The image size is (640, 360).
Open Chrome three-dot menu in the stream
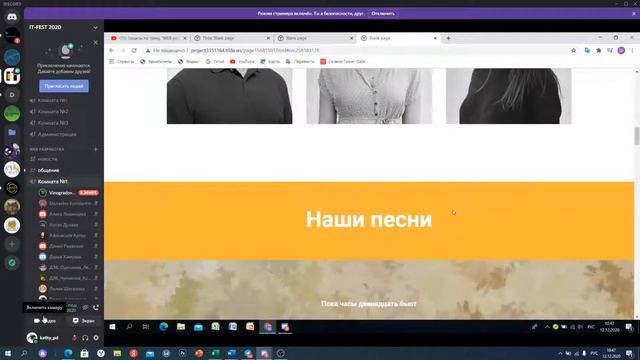(632, 50)
